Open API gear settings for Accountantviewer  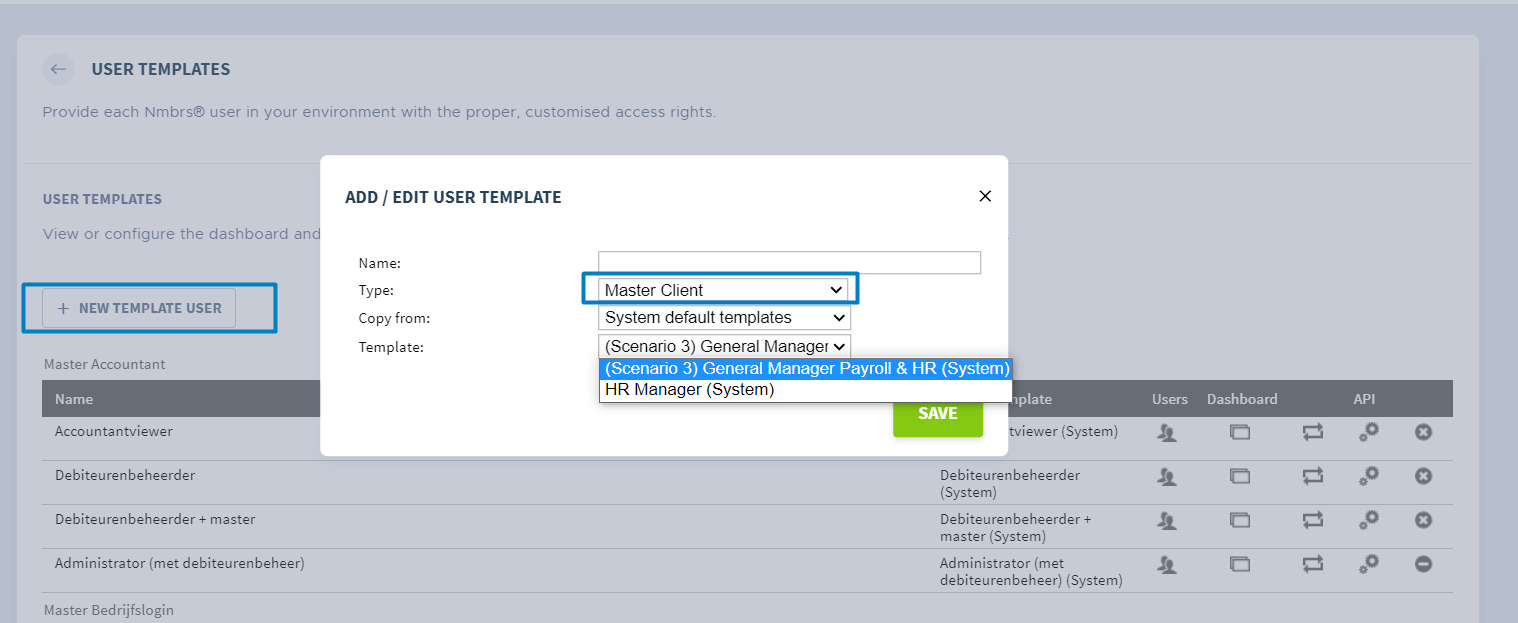[x=1369, y=432]
